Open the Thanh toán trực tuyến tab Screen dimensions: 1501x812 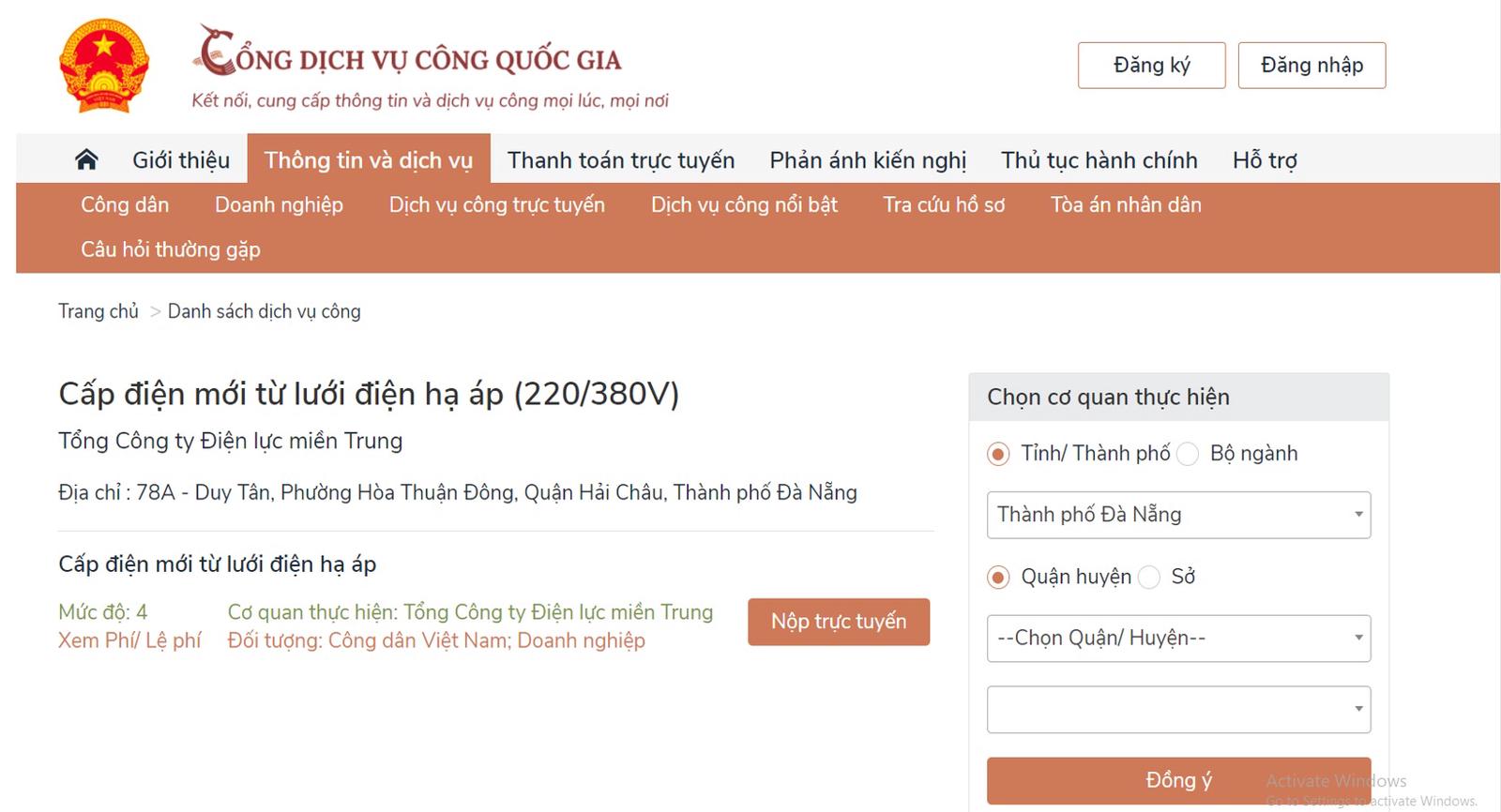tap(621, 160)
